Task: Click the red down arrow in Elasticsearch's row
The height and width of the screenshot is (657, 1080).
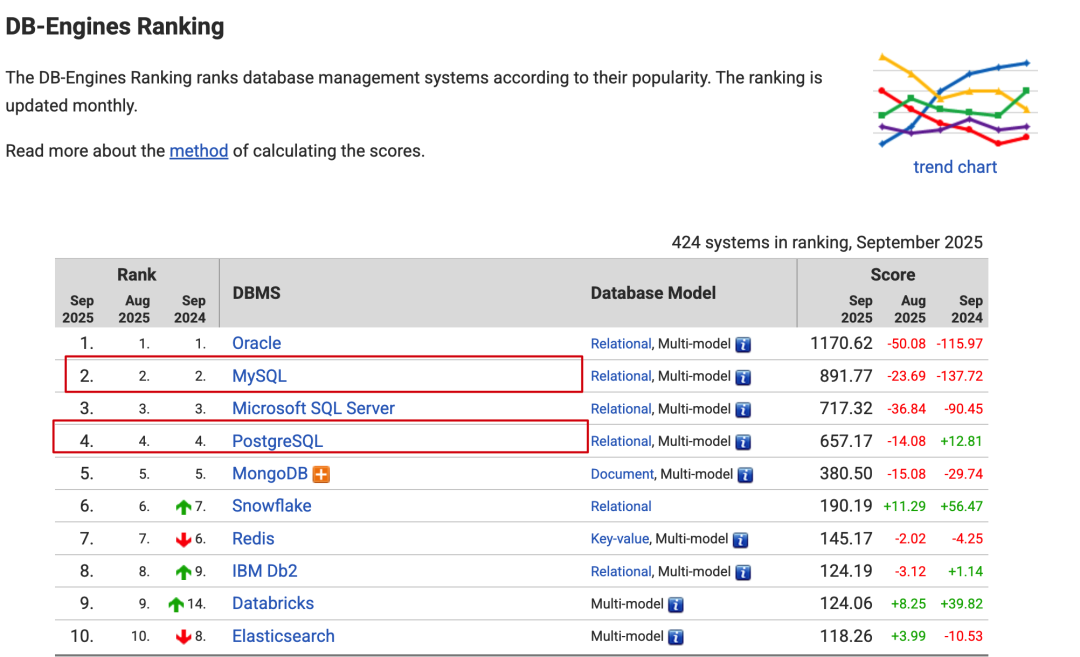Action: coord(183,637)
